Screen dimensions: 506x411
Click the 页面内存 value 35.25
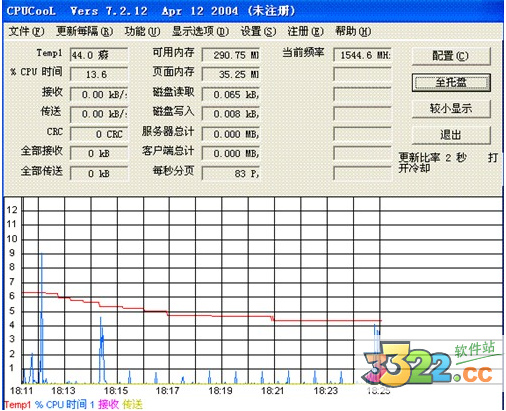[x=231, y=74]
